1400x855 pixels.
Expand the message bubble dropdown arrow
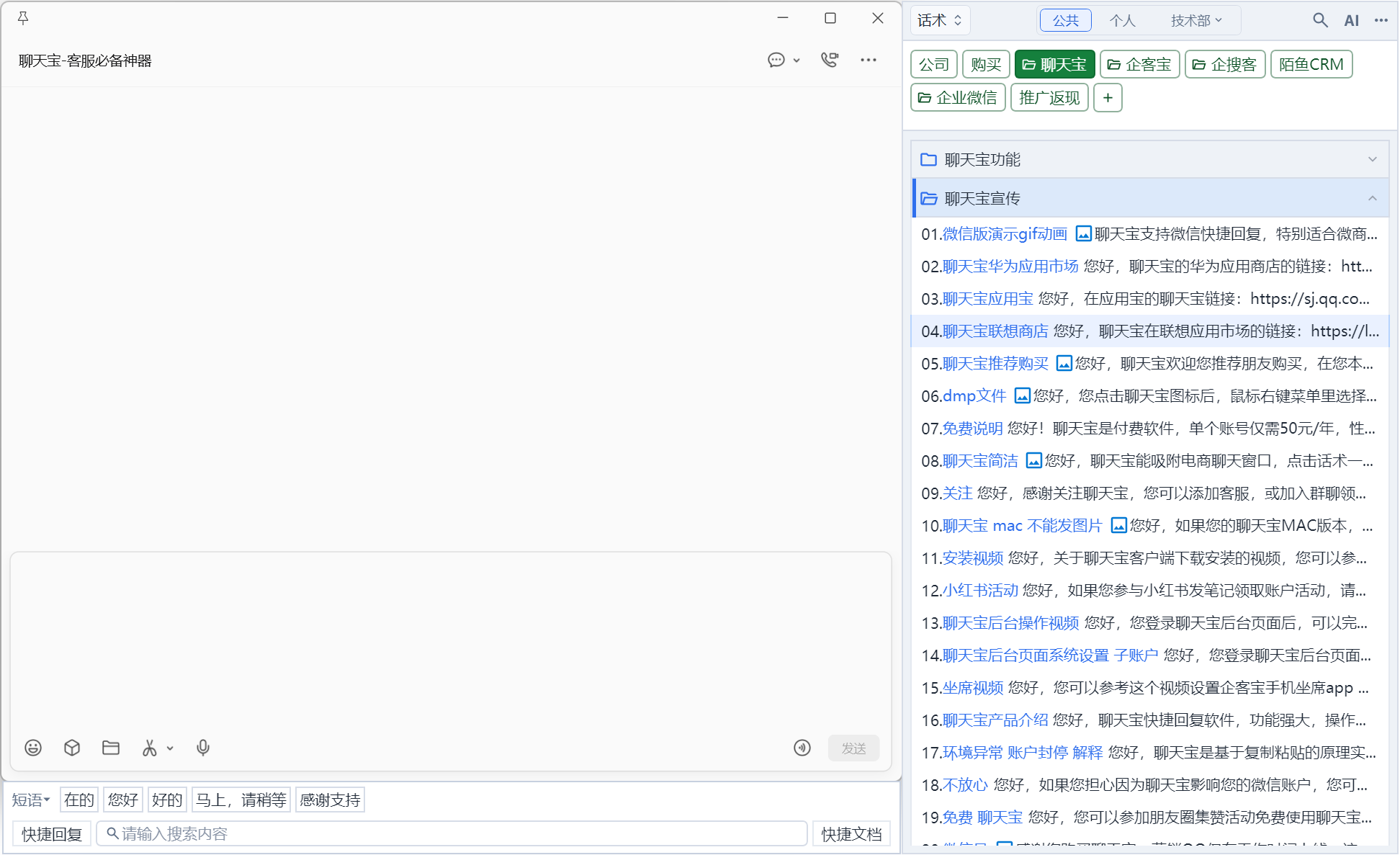coord(797,61)
